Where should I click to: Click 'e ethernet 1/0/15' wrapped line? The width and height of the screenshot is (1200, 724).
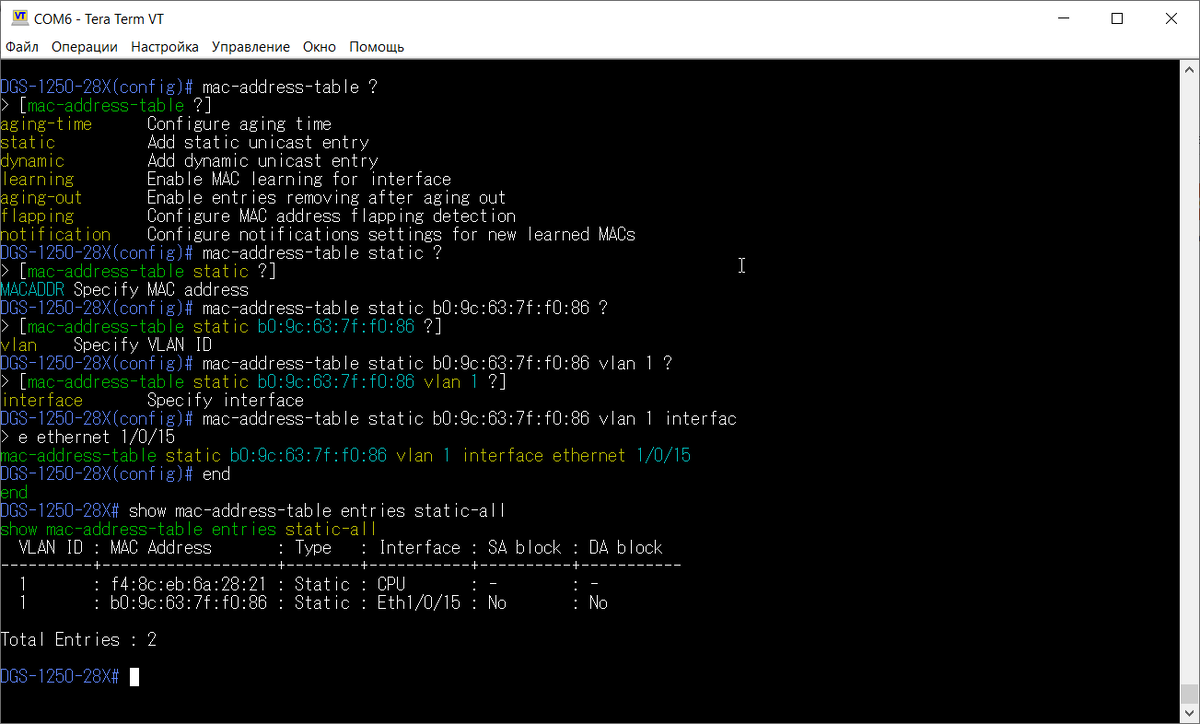(97, 437)
